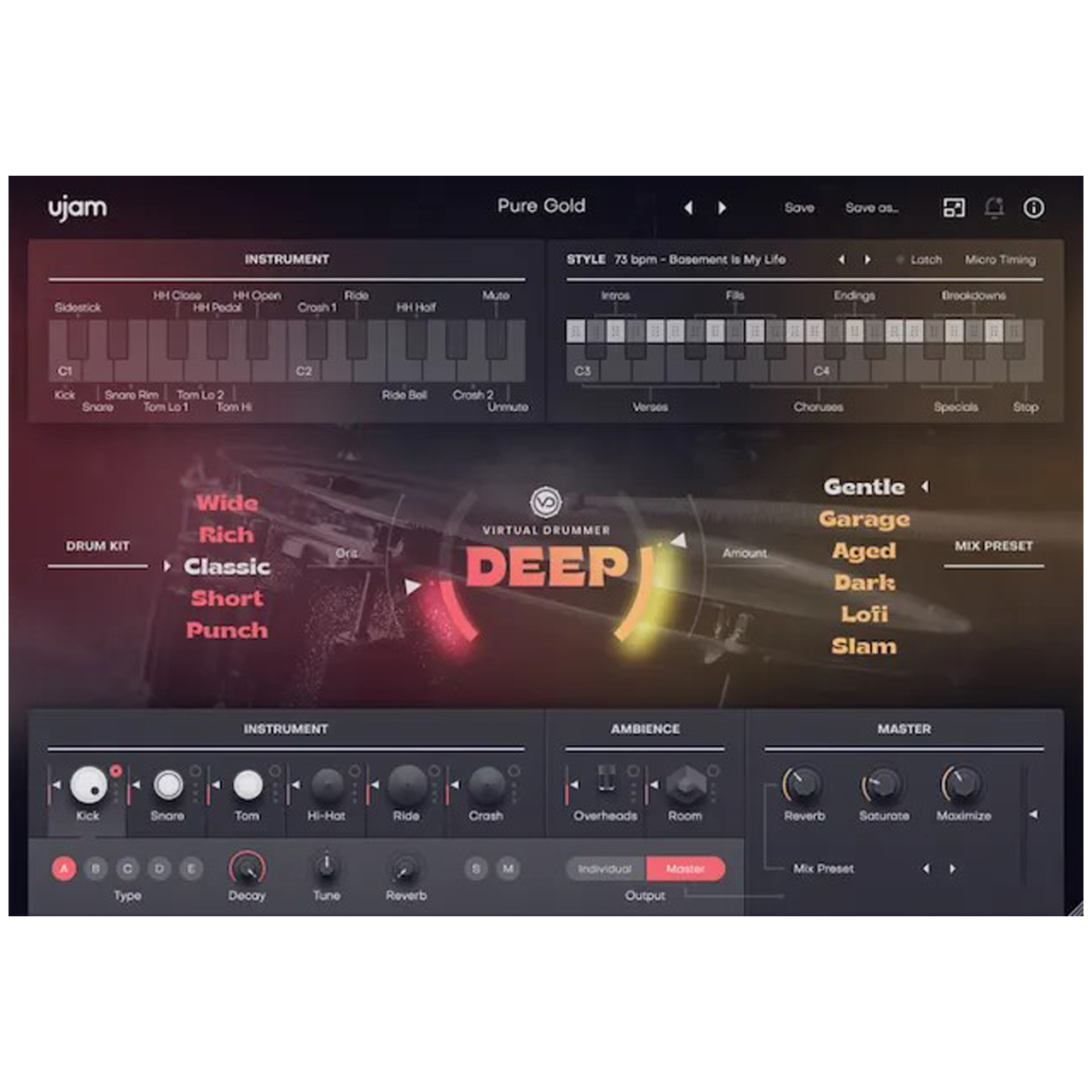Select the Overheads ambience icon
Image resolution: width=1092 pixels, height=1092 pixels.
pyautogui.click(x=606, y=781)
